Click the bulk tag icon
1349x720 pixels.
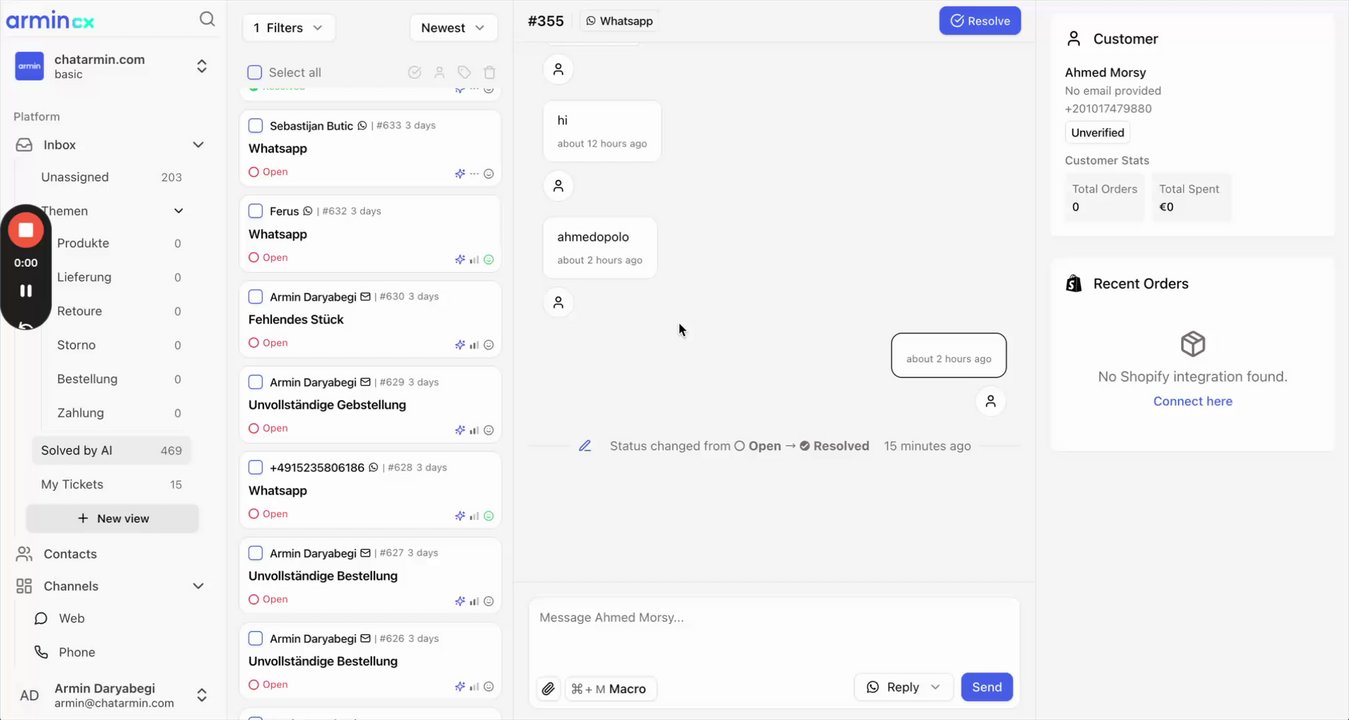point(464,73)
